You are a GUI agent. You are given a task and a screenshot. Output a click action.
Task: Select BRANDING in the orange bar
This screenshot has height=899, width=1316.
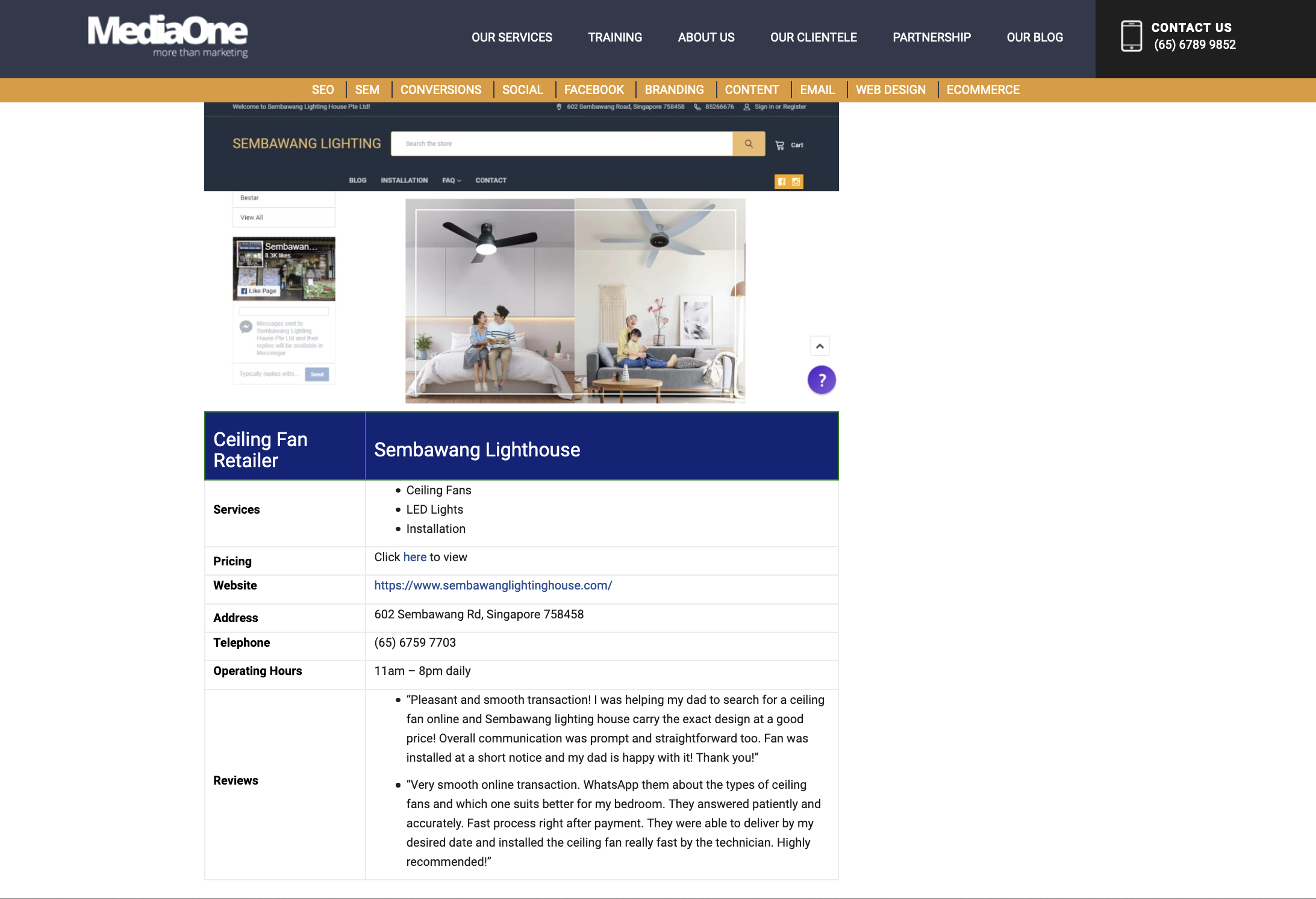pos(674,90)
